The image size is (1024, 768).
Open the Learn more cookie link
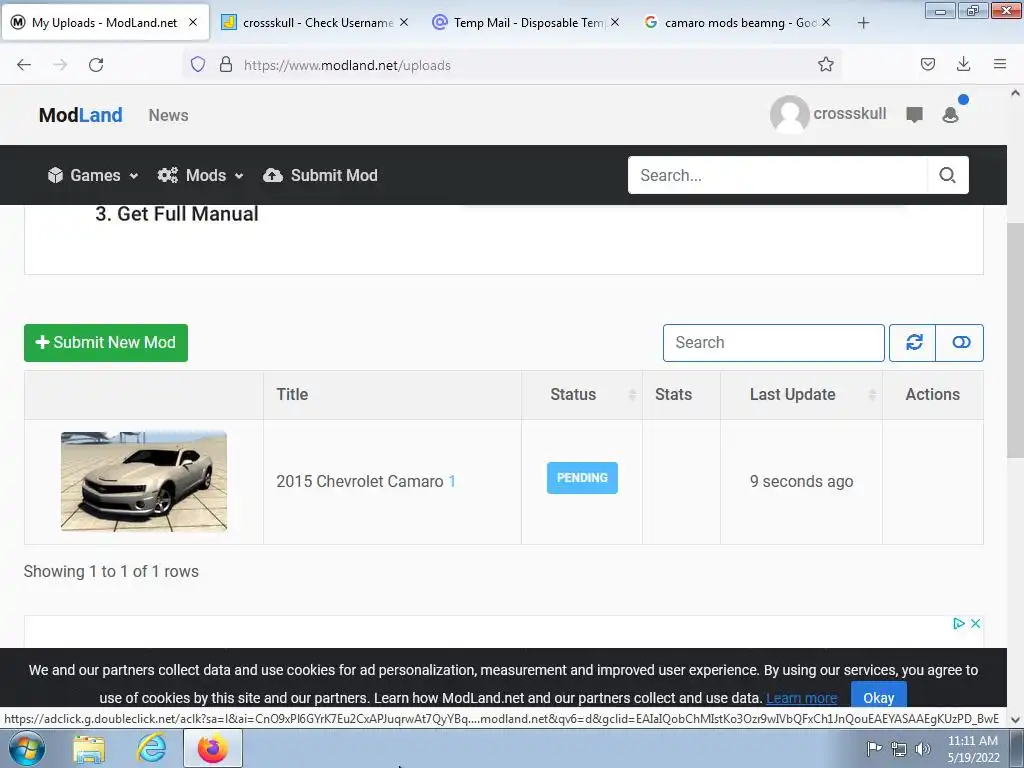[x=801, y=698]
